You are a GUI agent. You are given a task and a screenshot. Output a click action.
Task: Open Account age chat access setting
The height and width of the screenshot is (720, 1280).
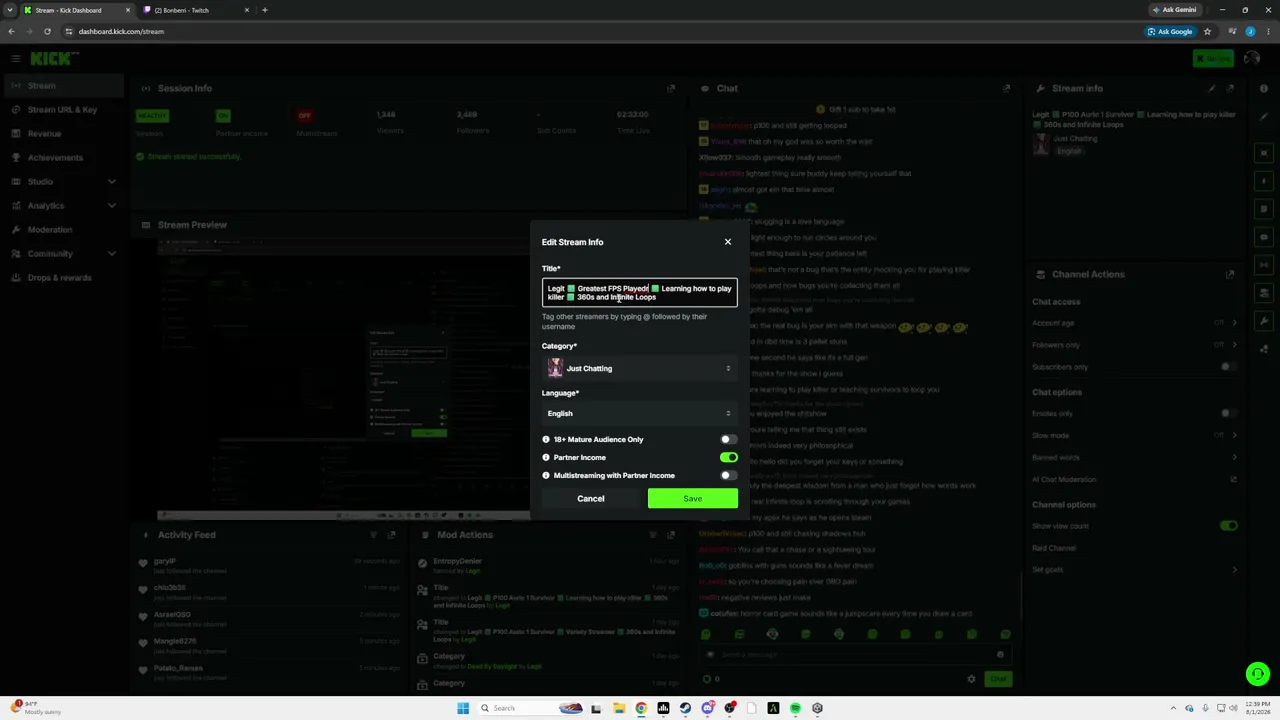point(1134,323)
